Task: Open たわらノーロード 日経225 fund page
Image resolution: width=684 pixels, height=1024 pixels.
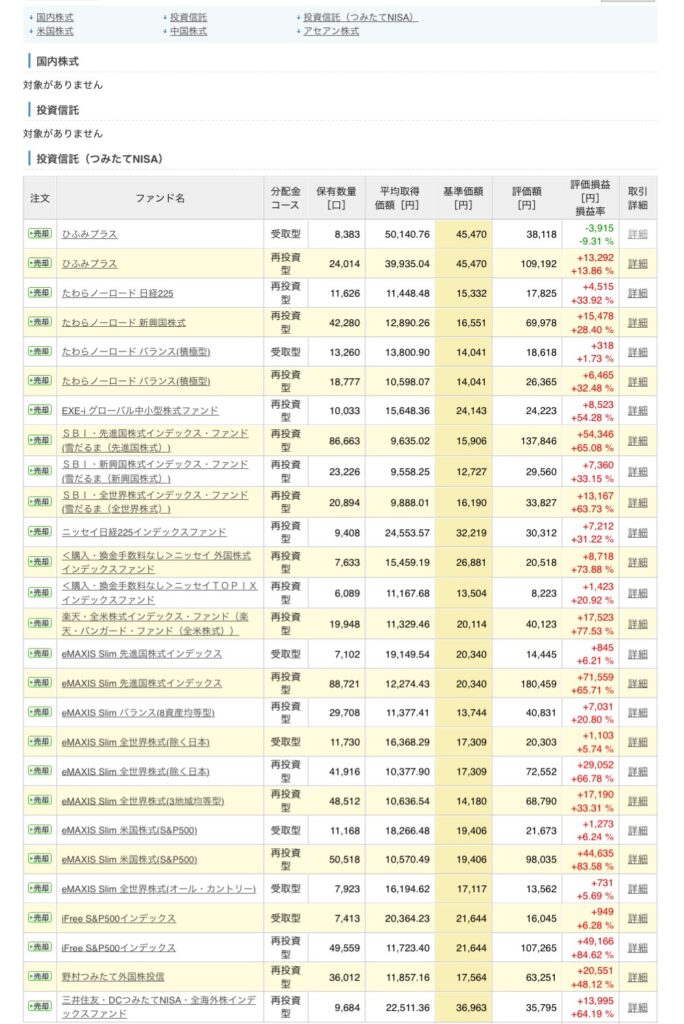Action: (x=118, y=293)
